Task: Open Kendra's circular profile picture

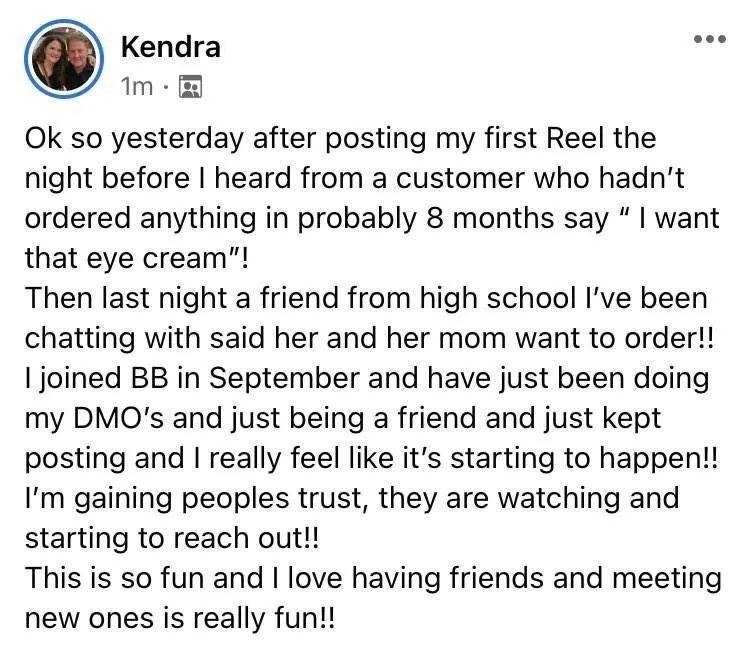Action: point(64,59)
